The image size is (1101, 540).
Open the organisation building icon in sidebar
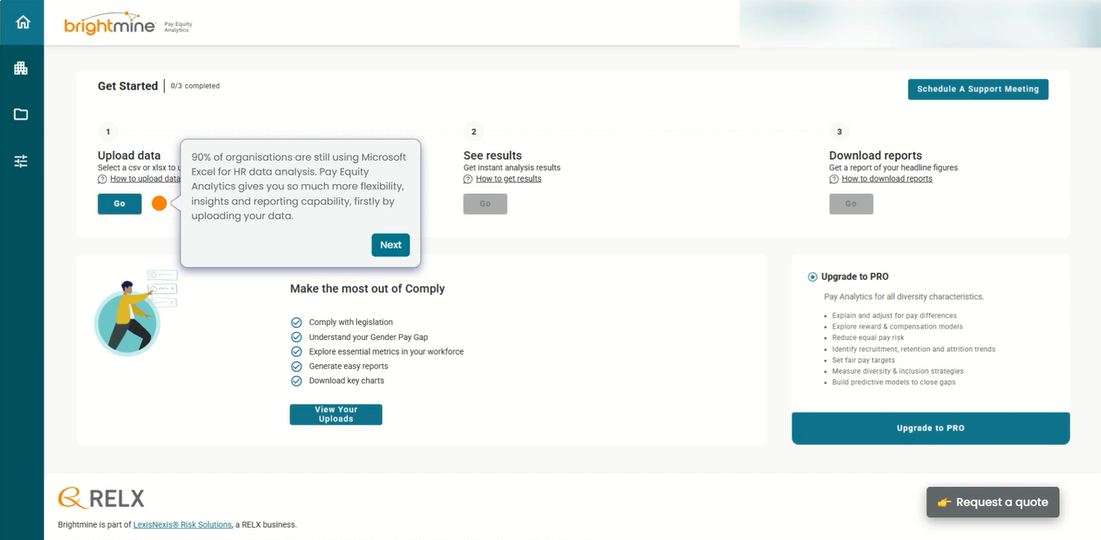pyautogui.click(x=21, y=68)
